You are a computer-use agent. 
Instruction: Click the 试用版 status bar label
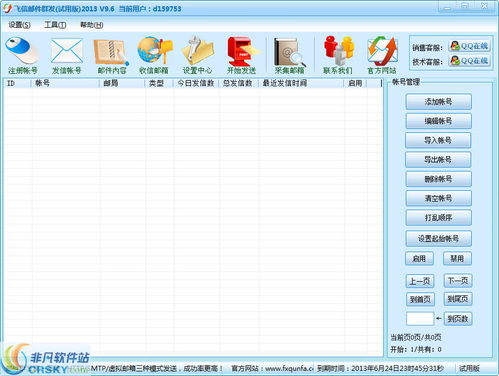(469, 368)
